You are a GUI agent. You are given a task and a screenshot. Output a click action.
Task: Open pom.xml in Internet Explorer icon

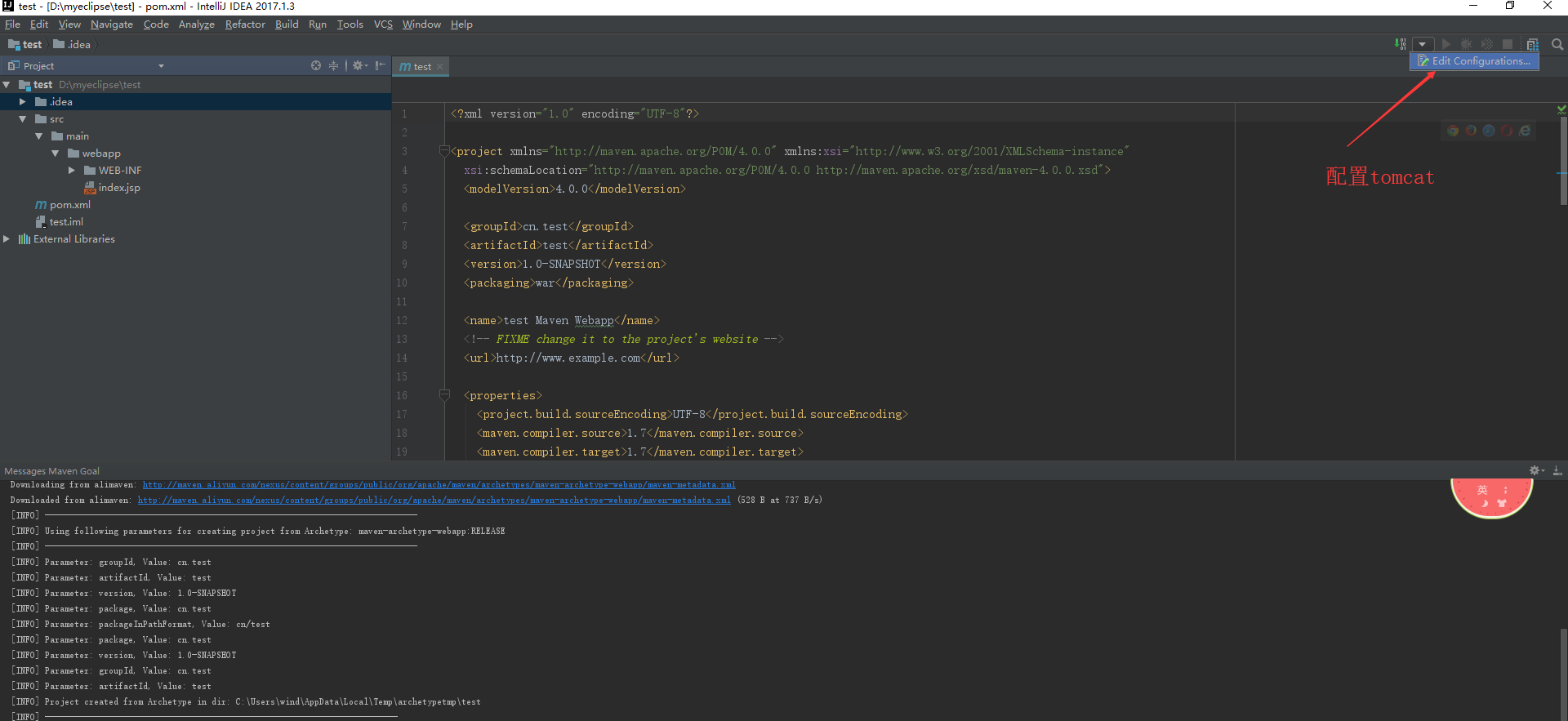click(1525, 131)
